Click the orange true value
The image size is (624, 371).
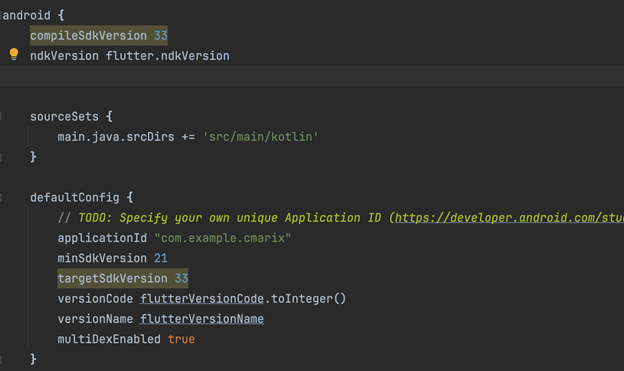181,339
